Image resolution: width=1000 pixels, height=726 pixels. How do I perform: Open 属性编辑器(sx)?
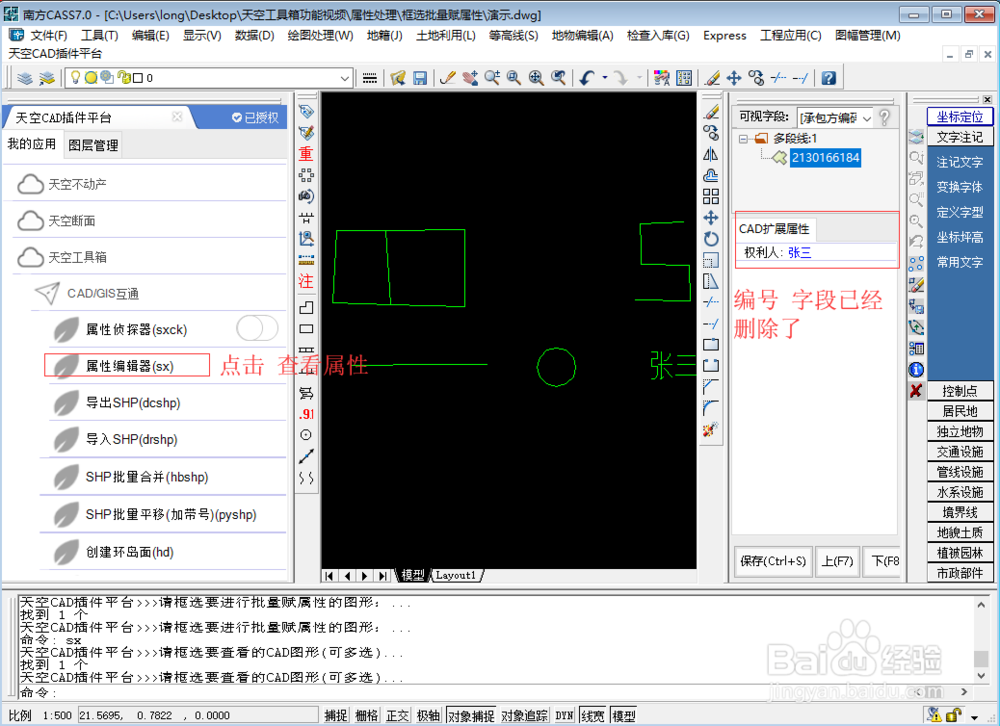pyautogui.click(x=129, y=366)
